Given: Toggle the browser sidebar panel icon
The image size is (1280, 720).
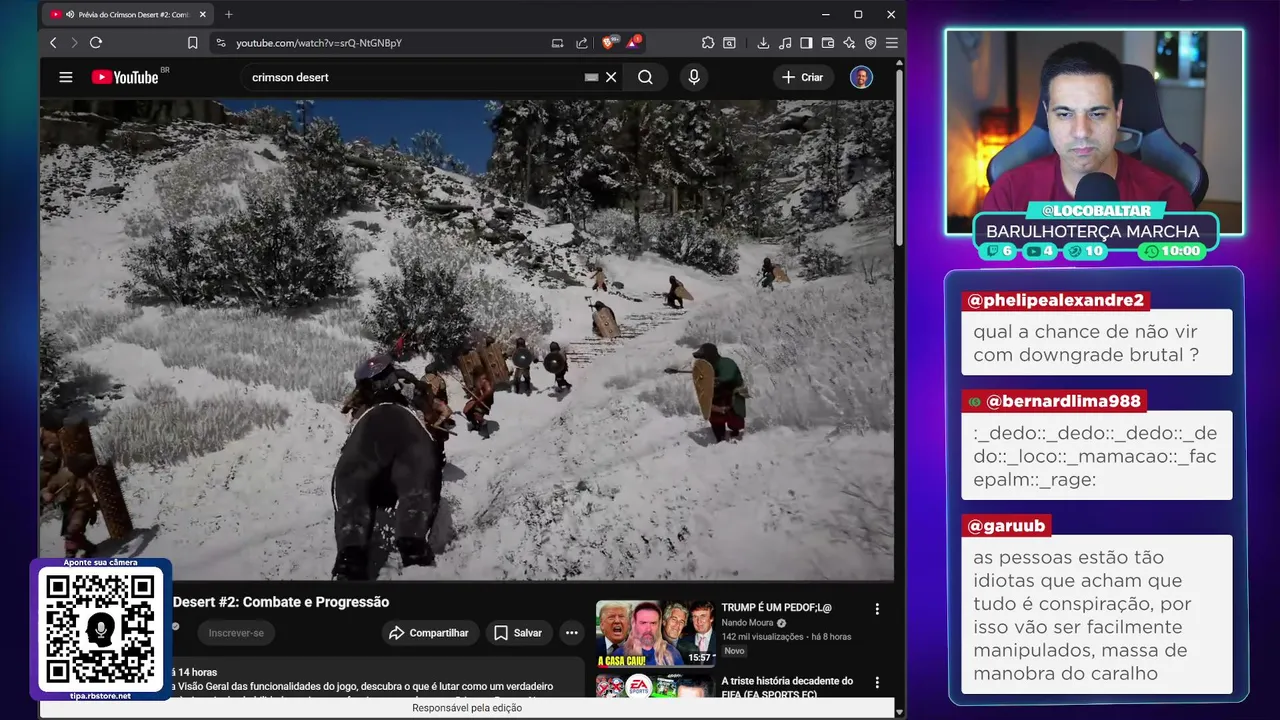Looking at the screenshot, I should tap(806, 43).
